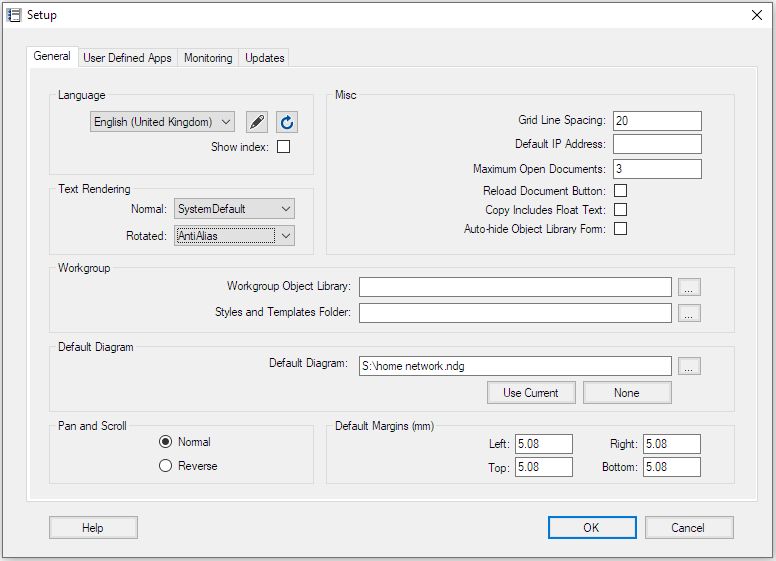Browse for the Default Diagram file
The height and width of the screenshot is (561, 776).
pyautogui.click(x=689, y=366)
